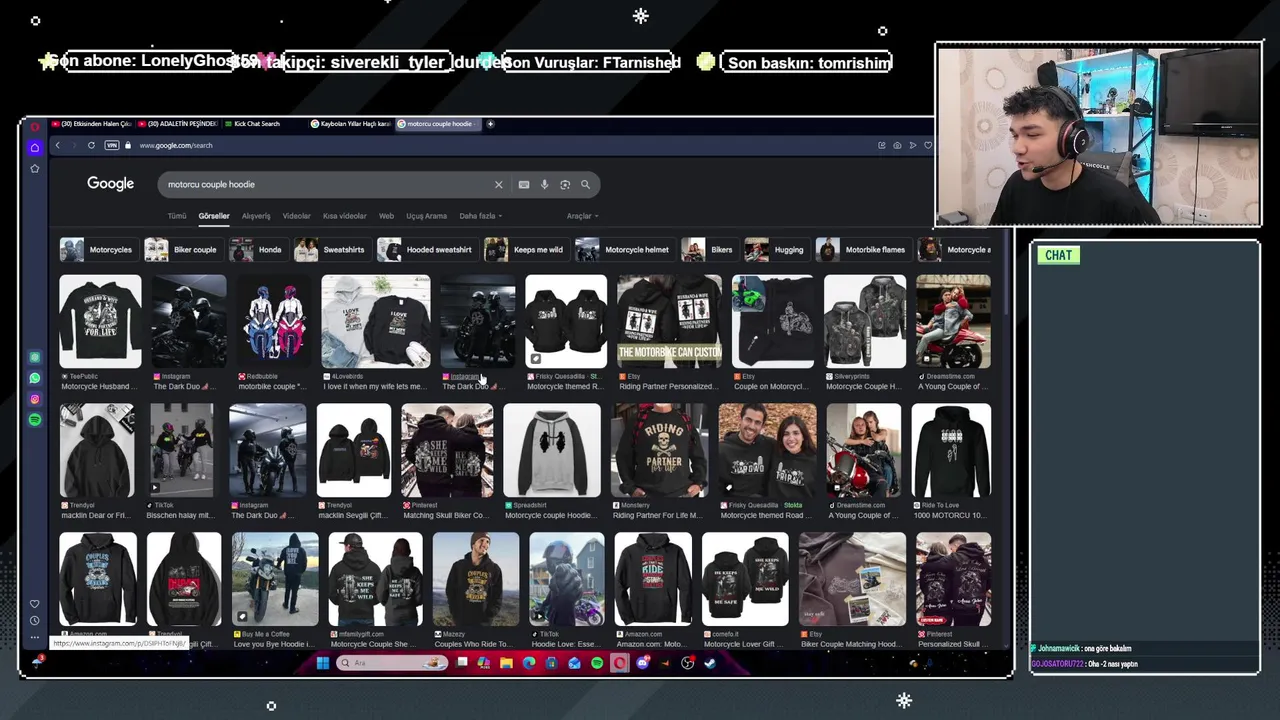Select the Keeps me wild filter chip
The width and height of the screenshot is (1280, 720).
pos(525,250)
